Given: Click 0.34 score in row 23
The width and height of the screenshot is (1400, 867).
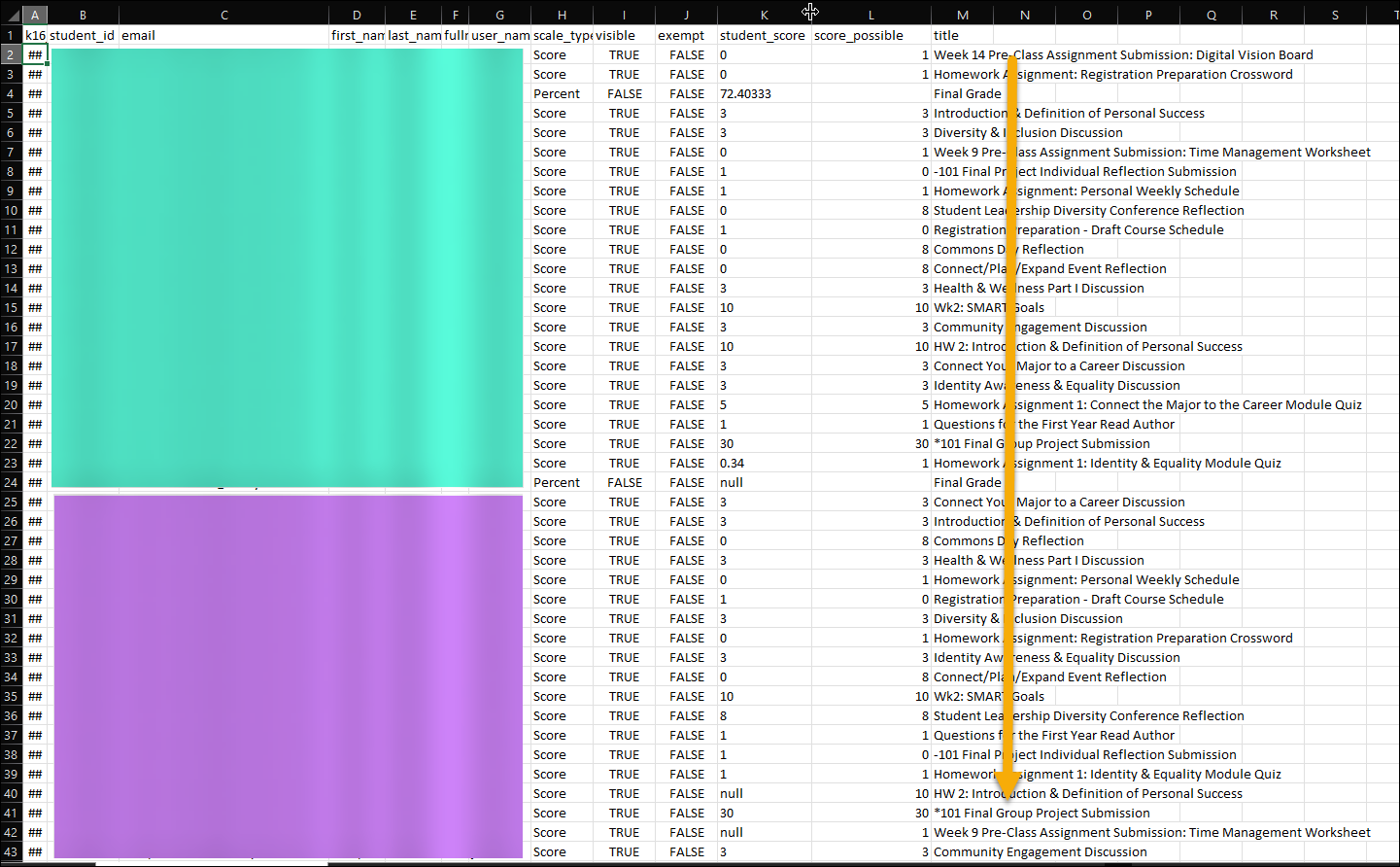Looking at the screenshot, I should (x=733, y=463).
